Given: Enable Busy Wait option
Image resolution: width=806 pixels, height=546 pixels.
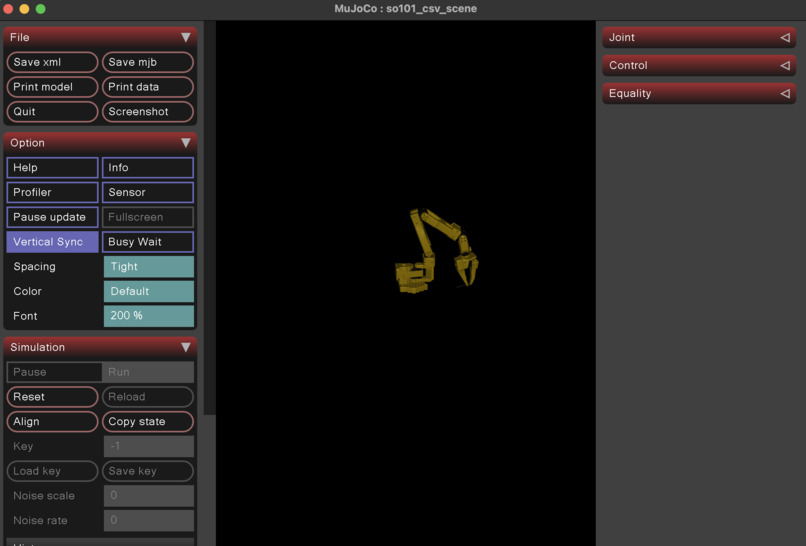Looking at the screenshot, I should [148, 242].
